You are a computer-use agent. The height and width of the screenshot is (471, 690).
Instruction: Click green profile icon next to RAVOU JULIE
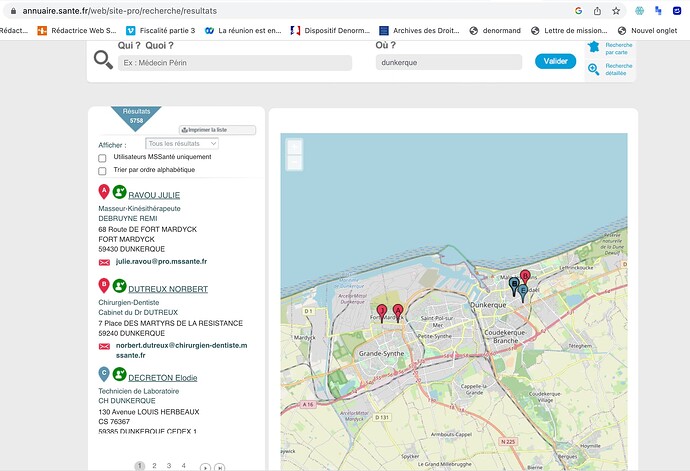[x=119, y=192]
